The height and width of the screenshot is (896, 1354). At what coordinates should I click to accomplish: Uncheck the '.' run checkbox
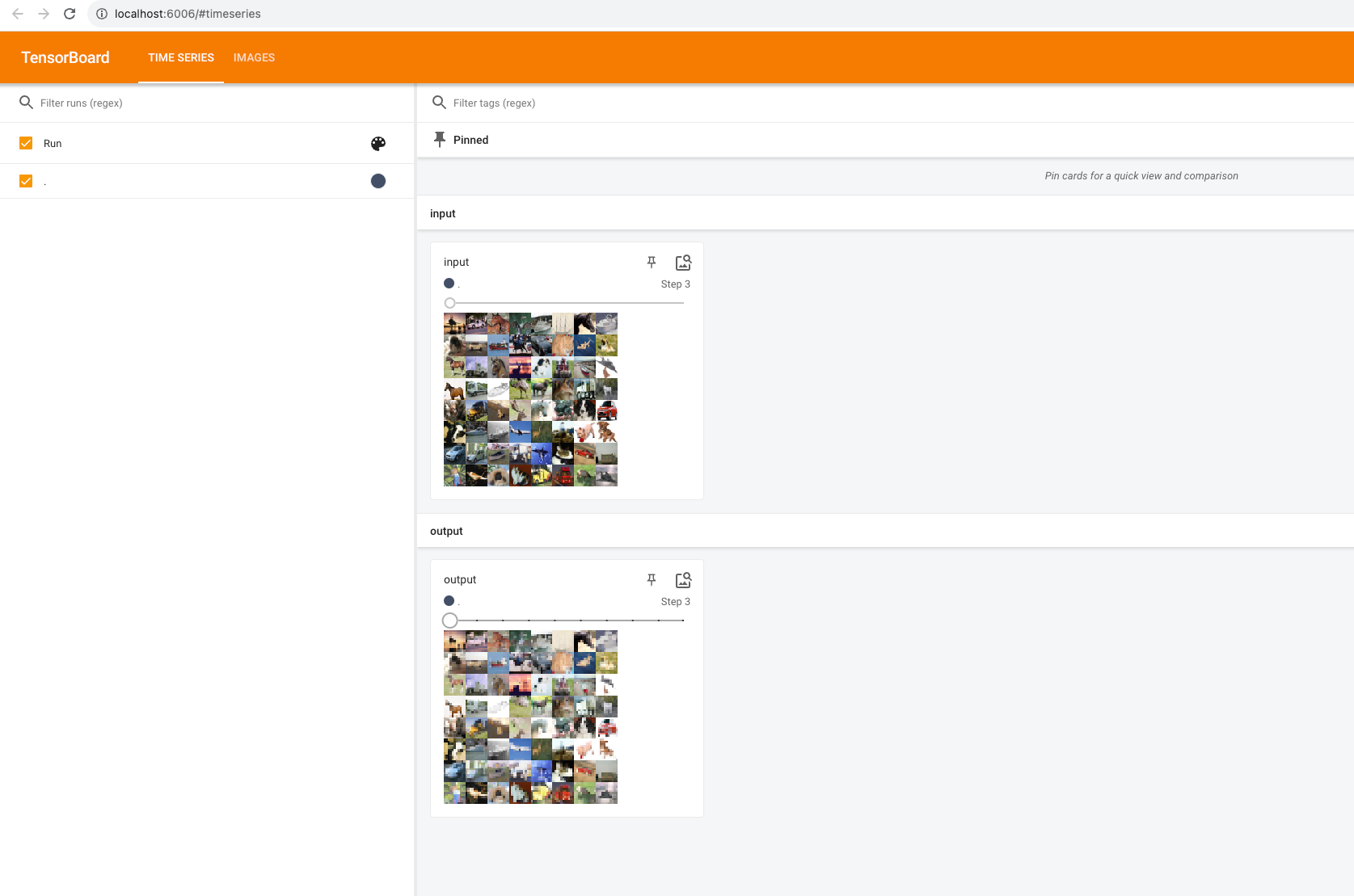tap(26, 181)
